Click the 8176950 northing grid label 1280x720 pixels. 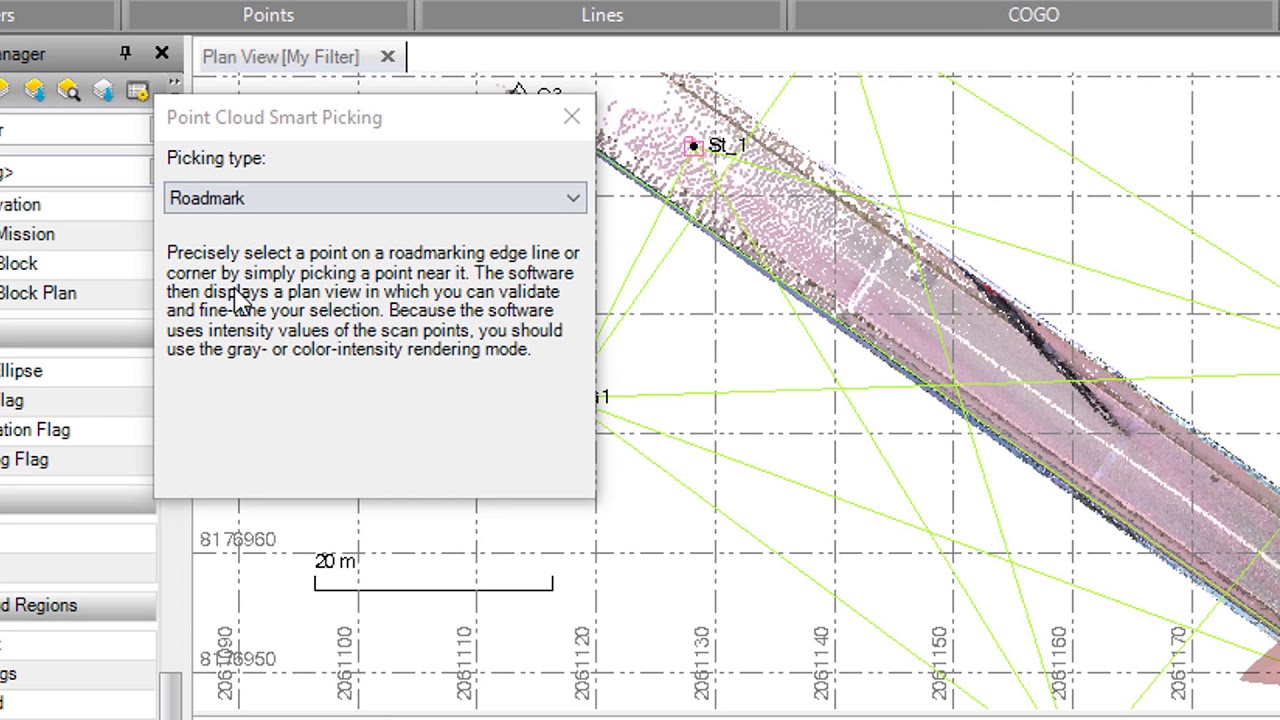pos(237,659)
